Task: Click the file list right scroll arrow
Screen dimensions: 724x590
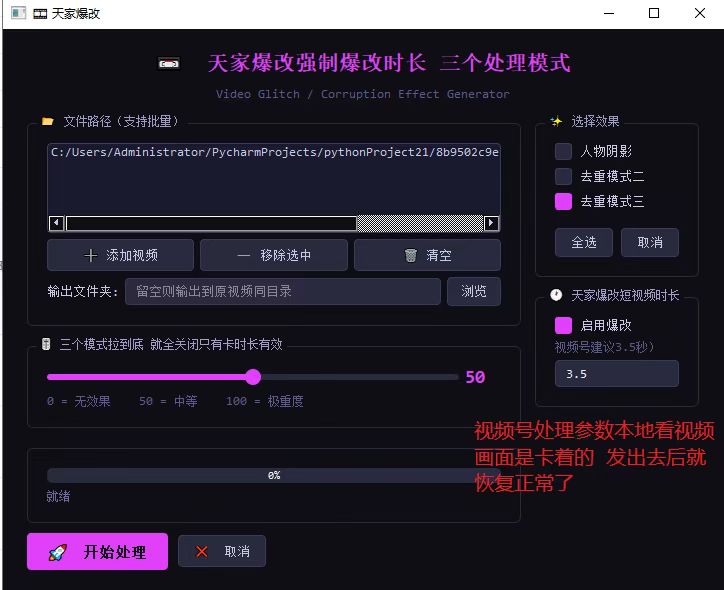Action: point(491,223)
